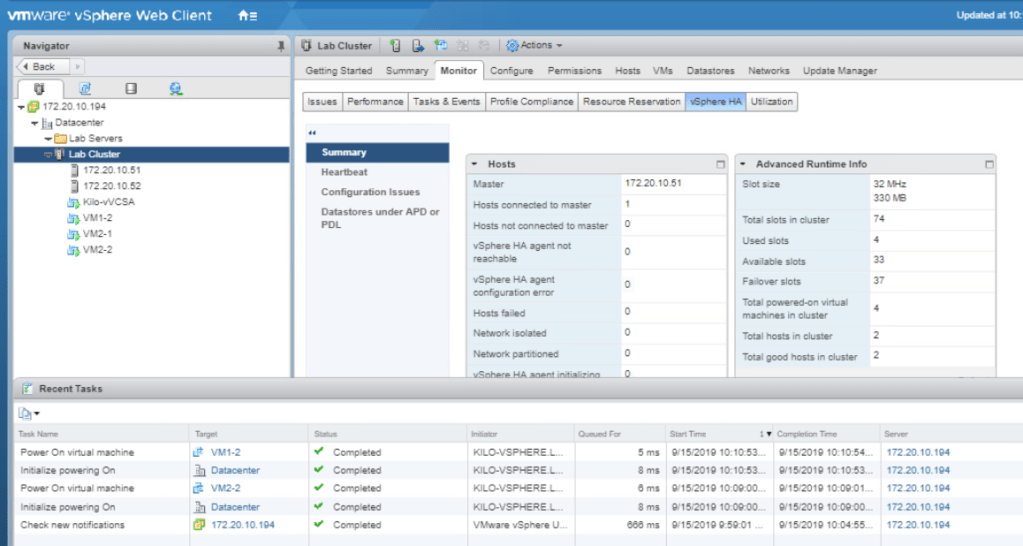Open the Recent Tasks export dropdown
Screen dimensions: 1023x546
click(x=29, y=413)
